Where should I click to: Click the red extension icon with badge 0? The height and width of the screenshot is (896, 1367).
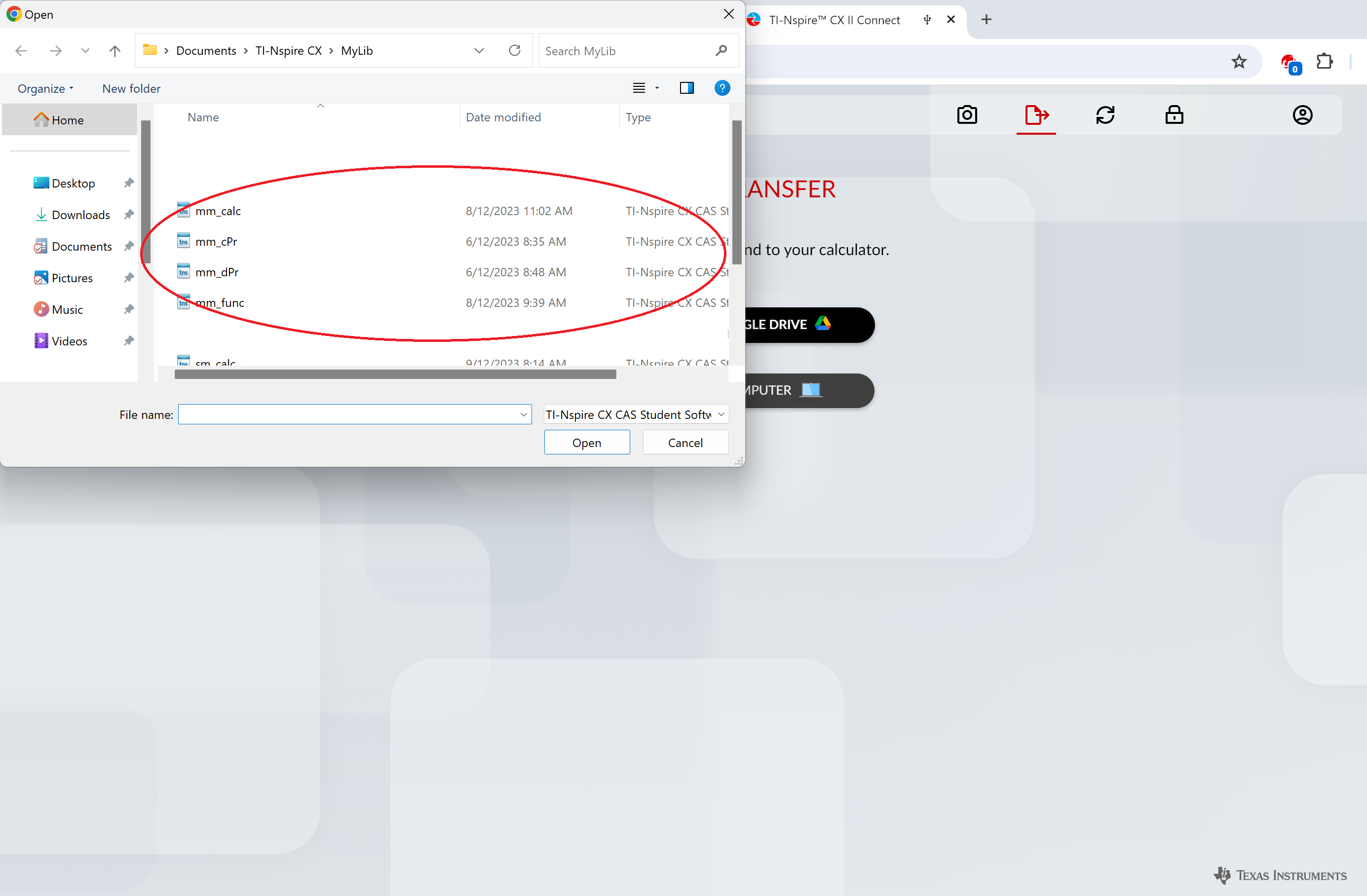click(1290, 63)
